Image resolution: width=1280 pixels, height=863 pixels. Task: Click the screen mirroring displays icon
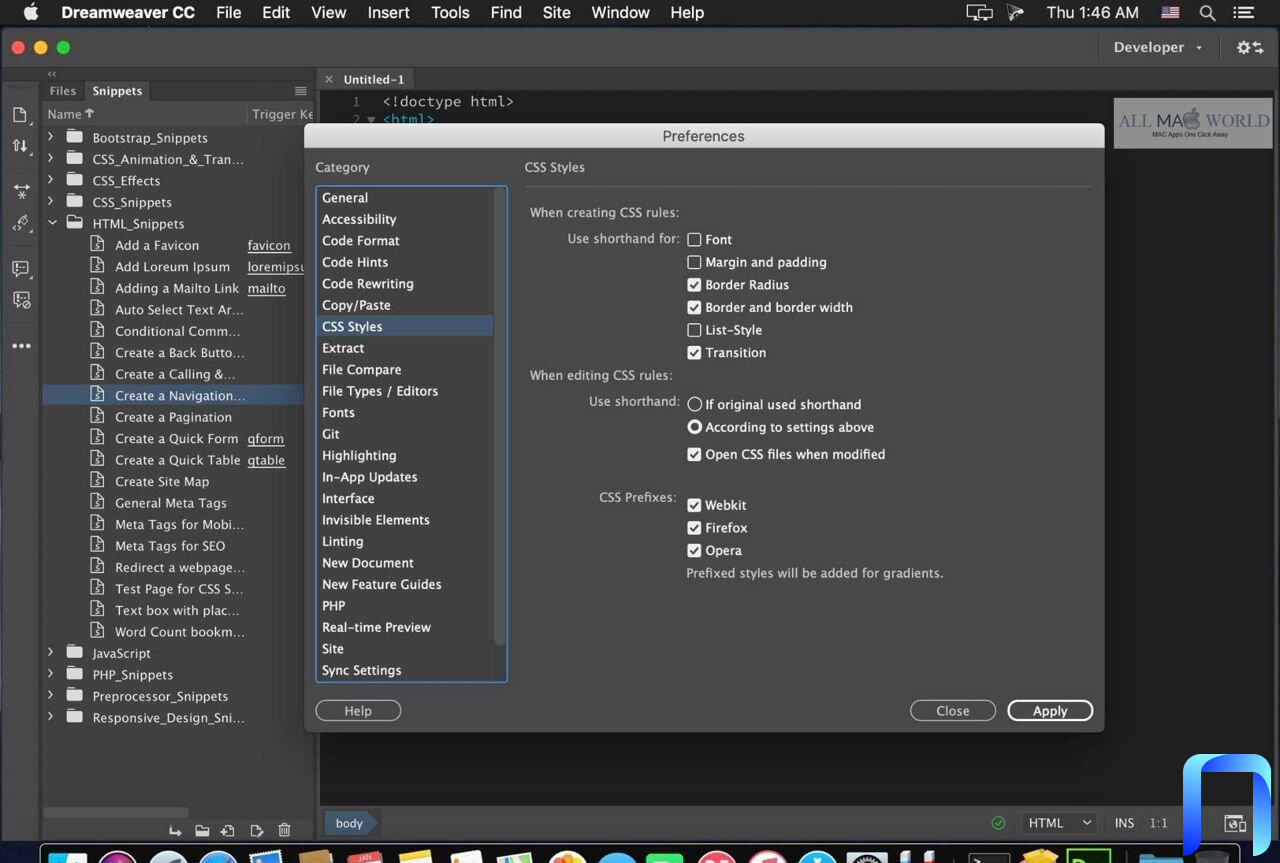[979, 13]
